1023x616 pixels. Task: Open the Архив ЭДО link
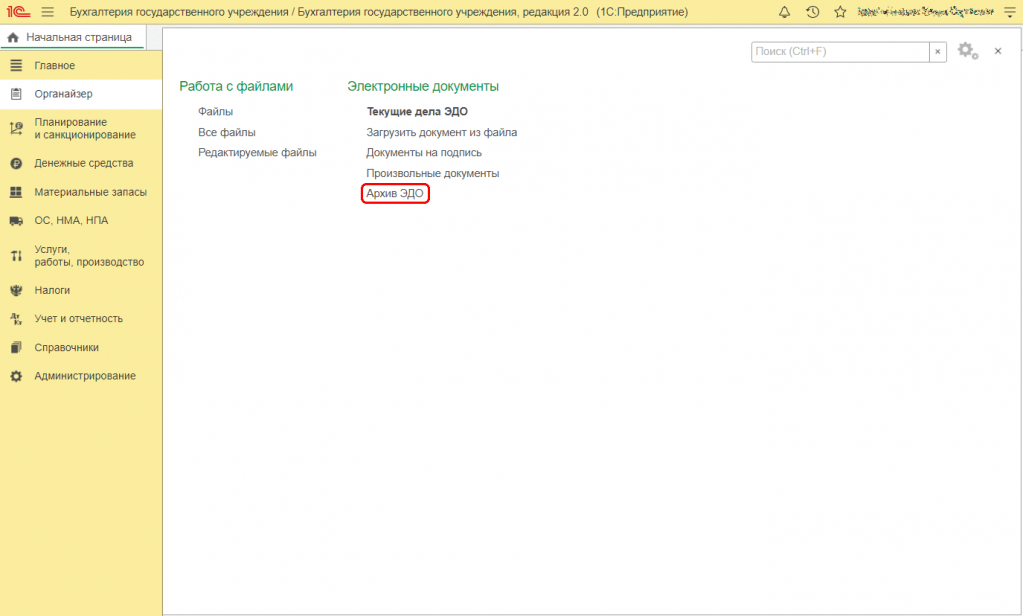(x=395, y=194)
